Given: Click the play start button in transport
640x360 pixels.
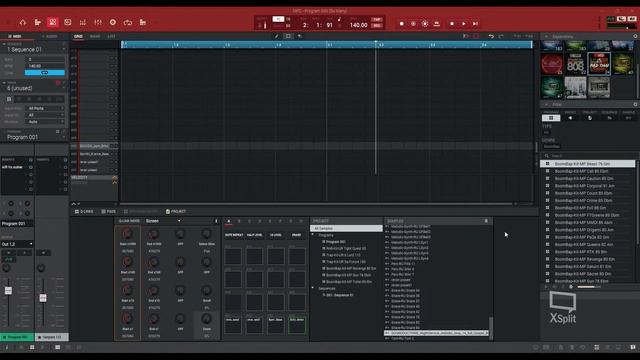Looking at the screenshot, I should point(476,24).
